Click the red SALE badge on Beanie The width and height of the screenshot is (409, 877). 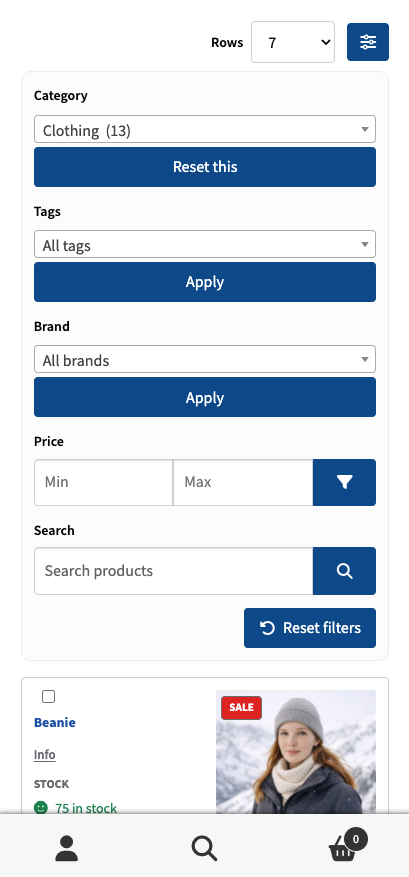[x=241, y=708]
